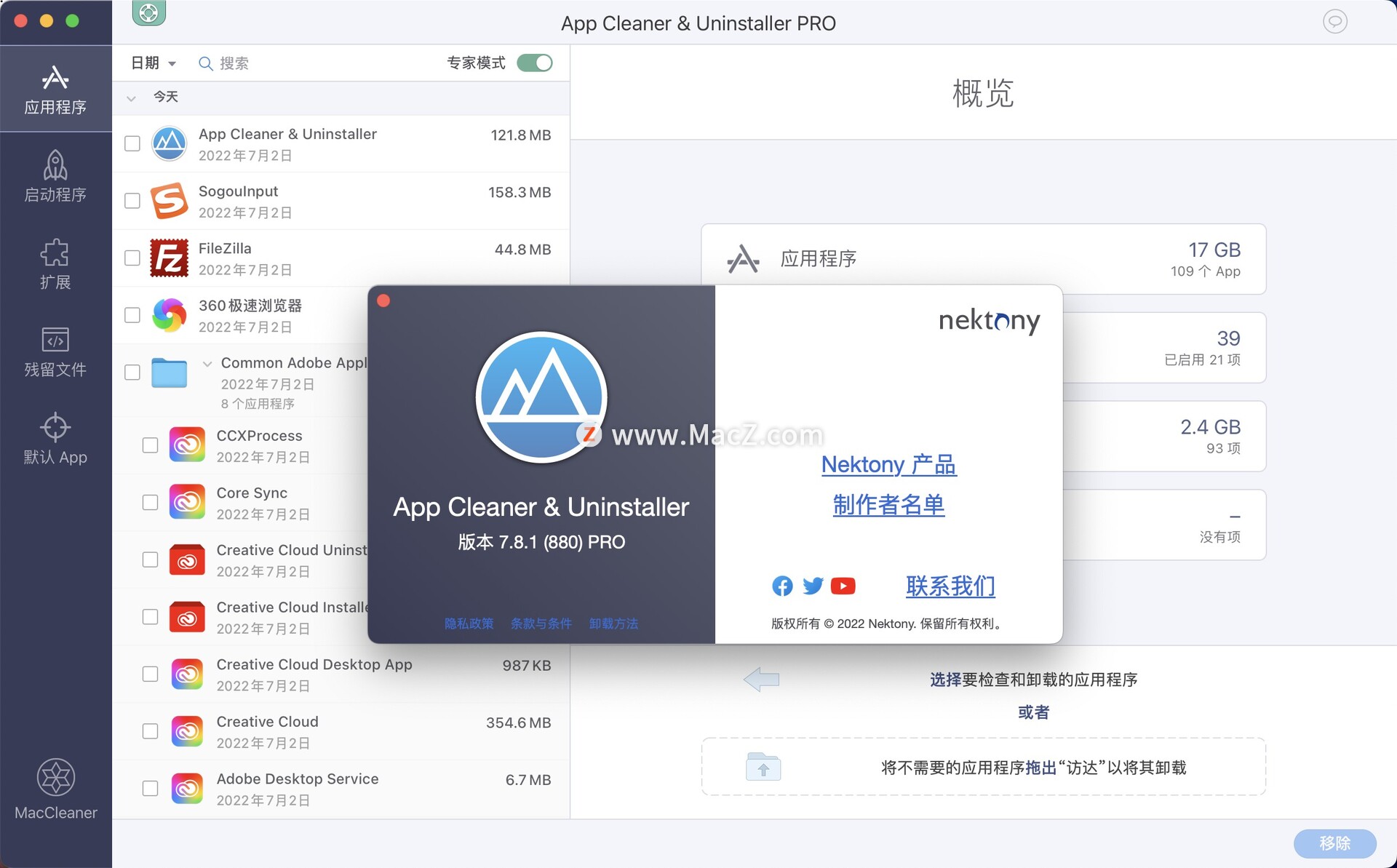The height and width of the screenshot is (868, 1397).
Task: Click the search magnifier icon
Action: pos(206,64)
